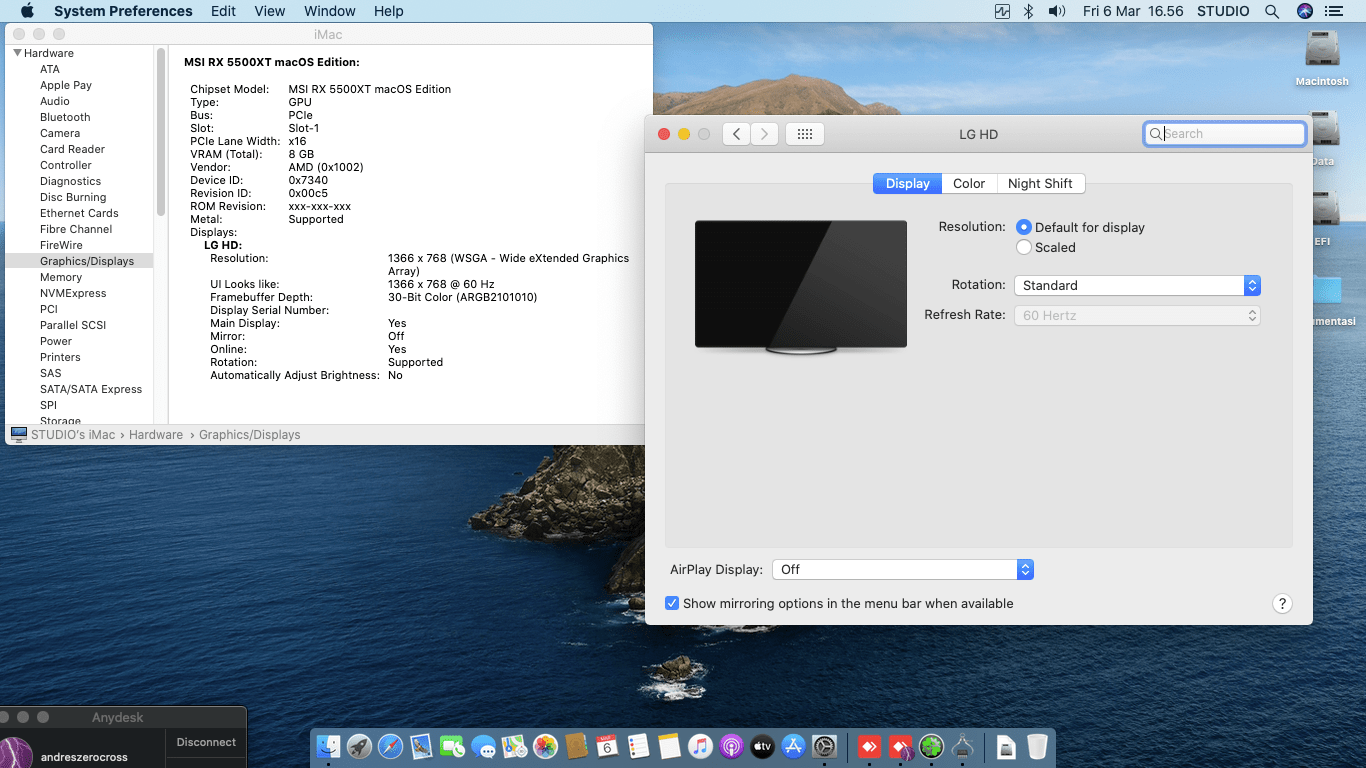1366x768 pixels.
Task: Open the Trash in the Dock
Action: (1037, 746)
